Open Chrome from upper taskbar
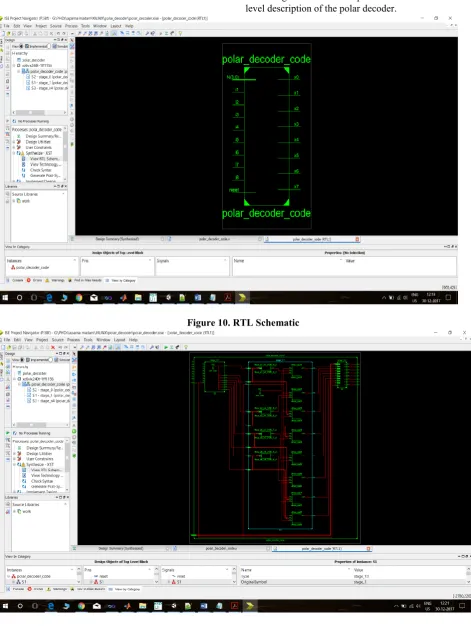Screen dimensions: 471x626 coord(79,297)
